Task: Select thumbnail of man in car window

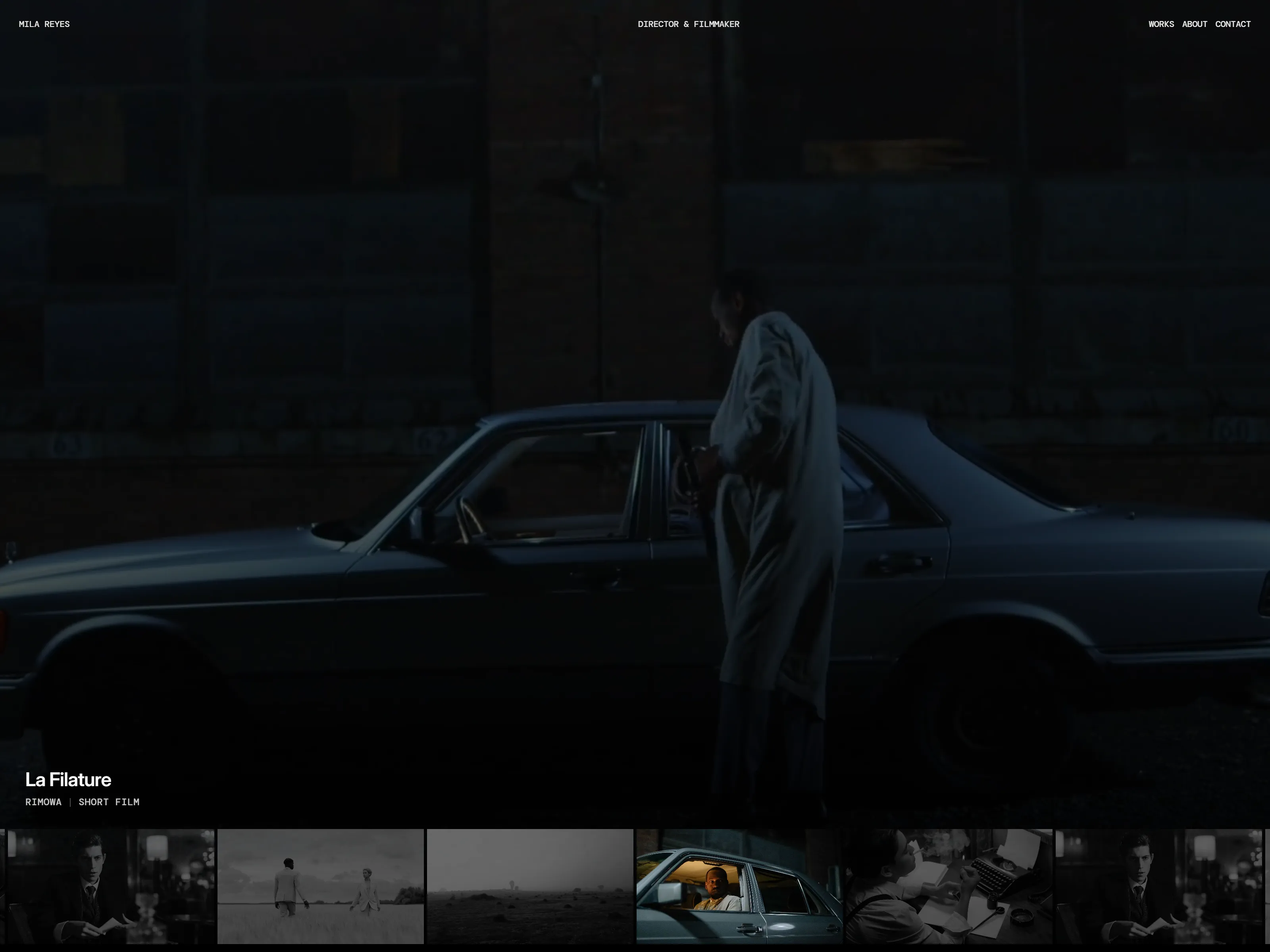Action: coord(739,886)
